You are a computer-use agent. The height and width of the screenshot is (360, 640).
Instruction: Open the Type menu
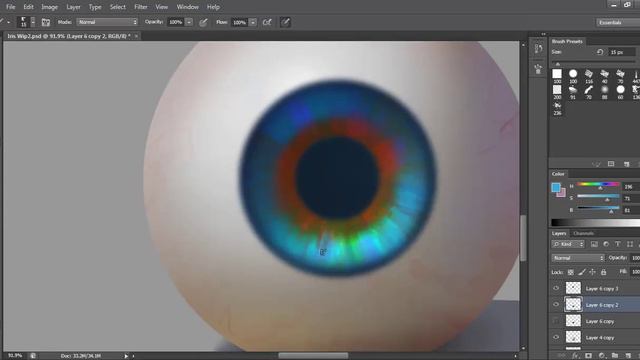(95, 7)
